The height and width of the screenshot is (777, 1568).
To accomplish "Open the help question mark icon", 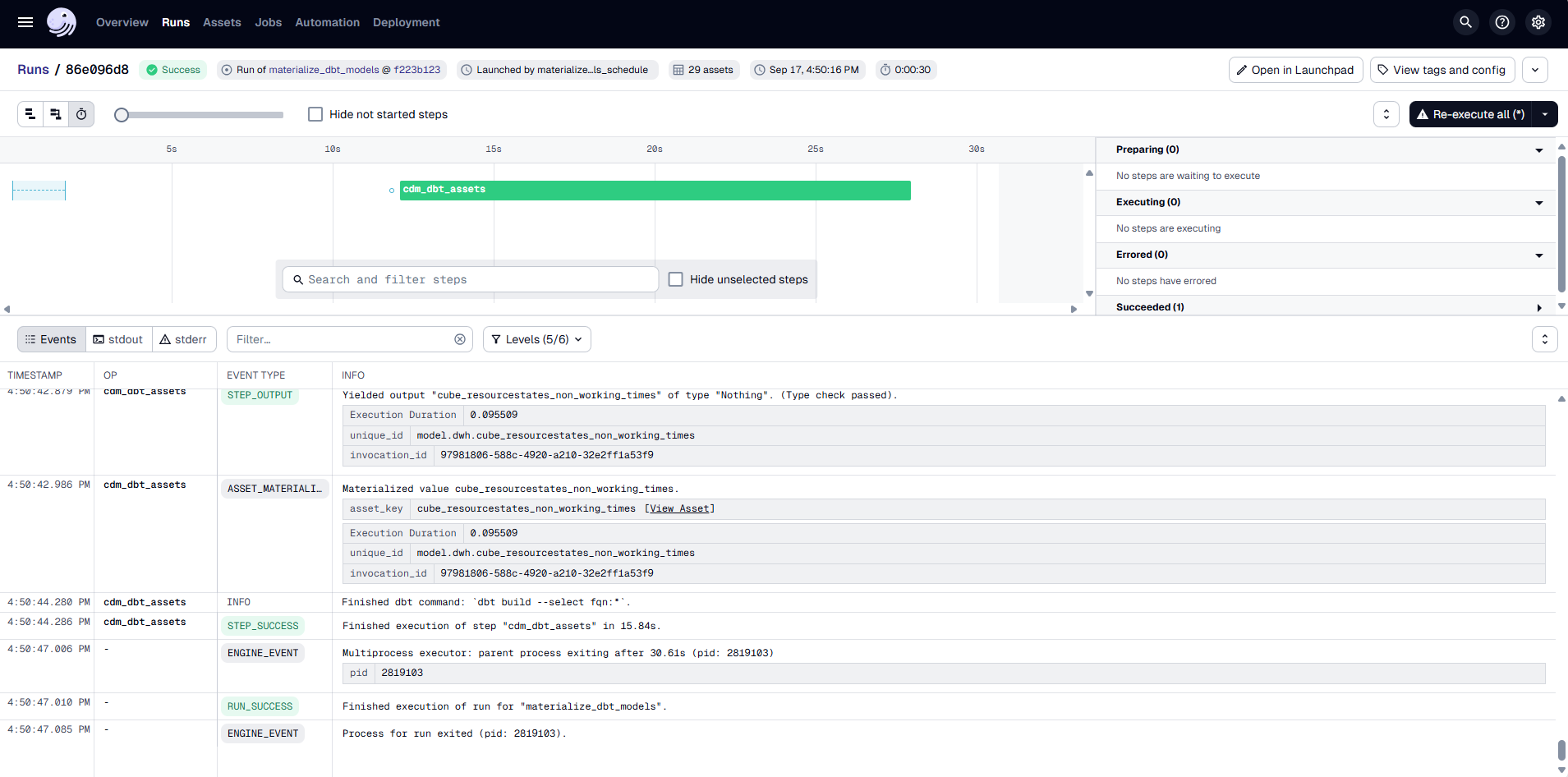I will 1501,22.
